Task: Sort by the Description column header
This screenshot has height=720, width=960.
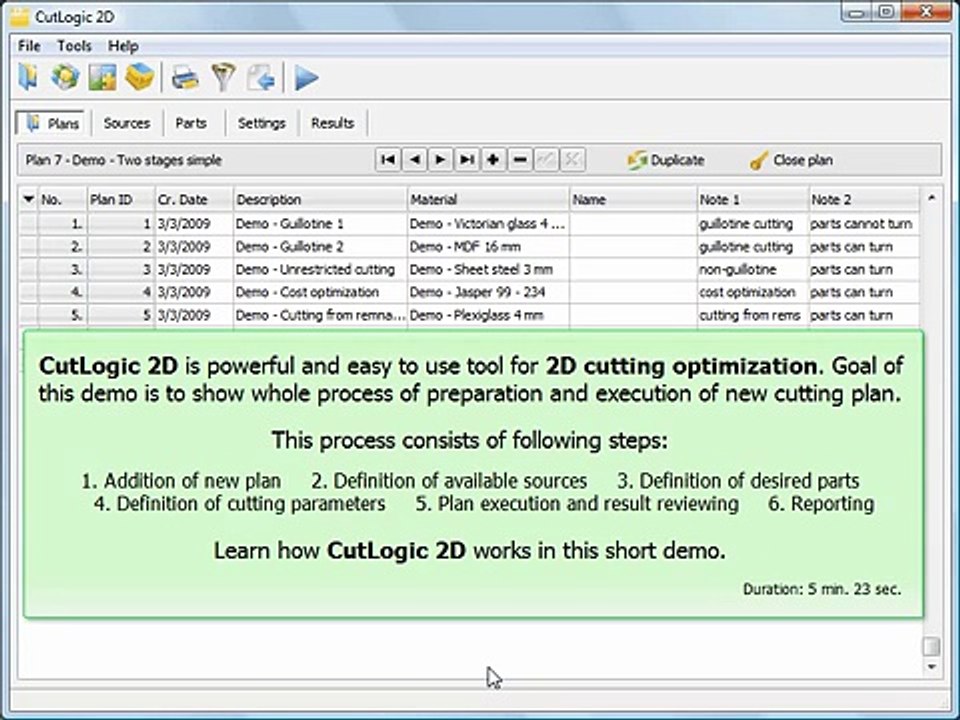Action: coord(320,199)
